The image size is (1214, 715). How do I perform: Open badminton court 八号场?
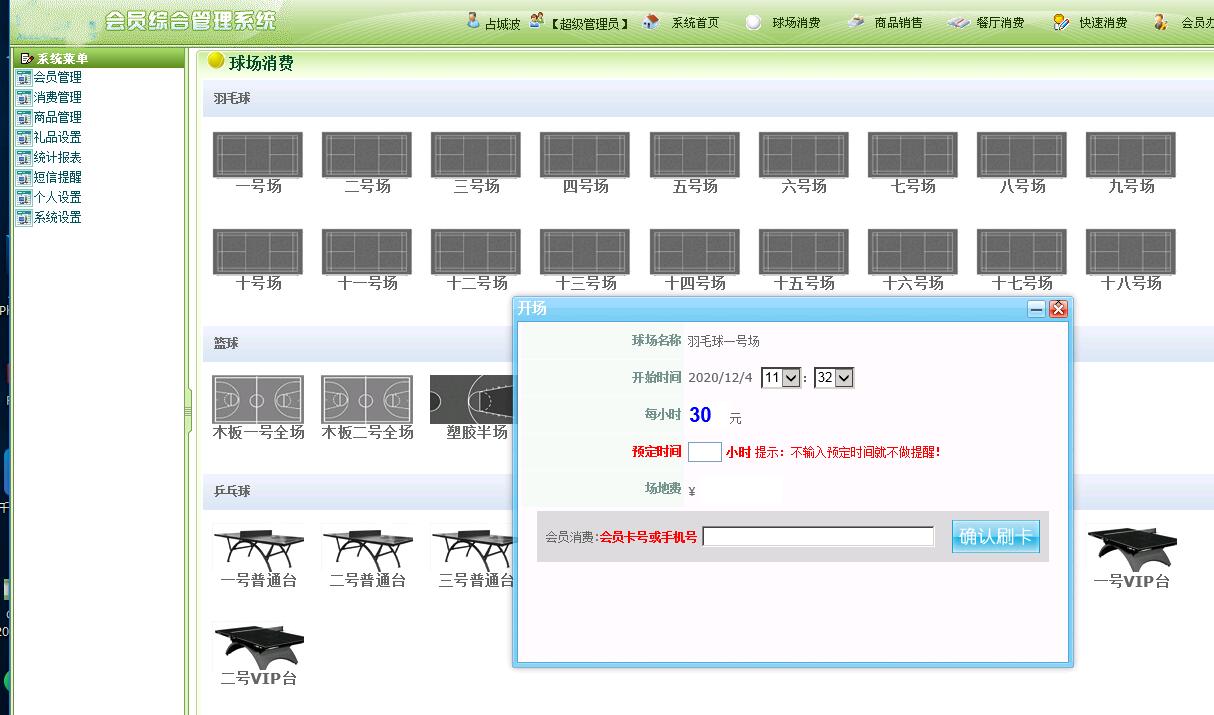point(1022,163)
